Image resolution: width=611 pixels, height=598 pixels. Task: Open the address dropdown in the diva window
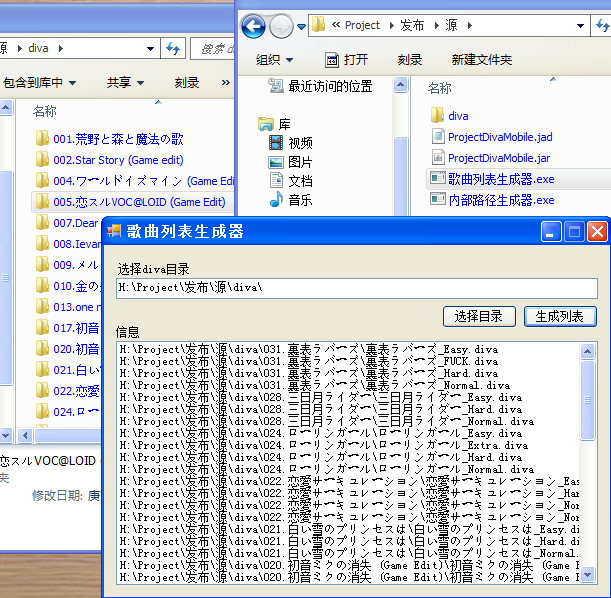pos(150,49)
